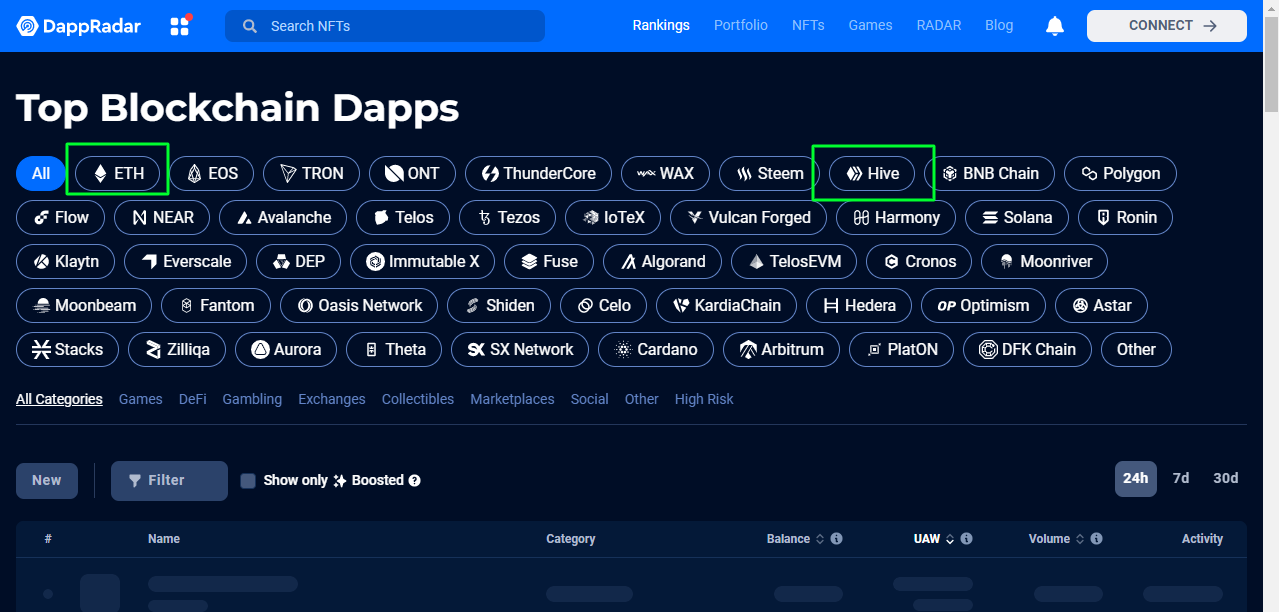Choose the Solana chain chip
The height and width of the screenshot is (612, 1279).
[x=1016, y=217]
